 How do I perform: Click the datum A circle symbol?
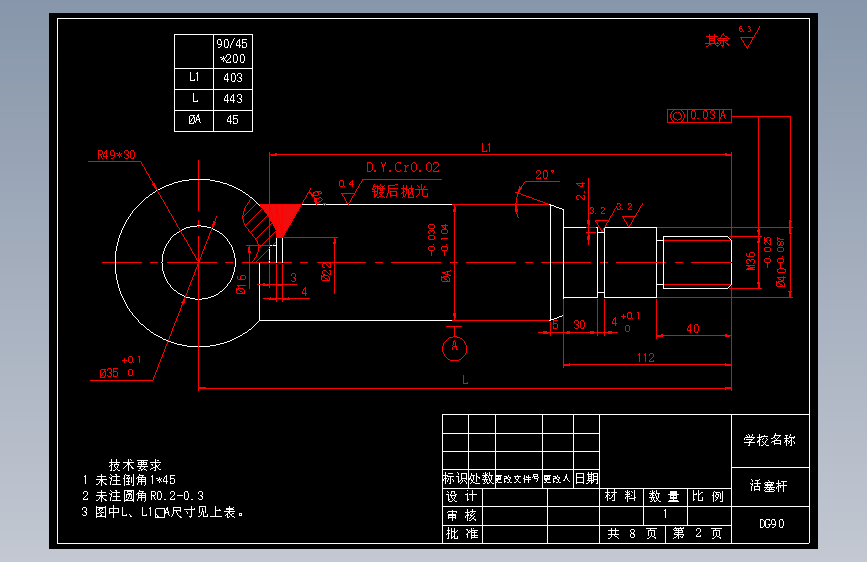click(455, 348)
